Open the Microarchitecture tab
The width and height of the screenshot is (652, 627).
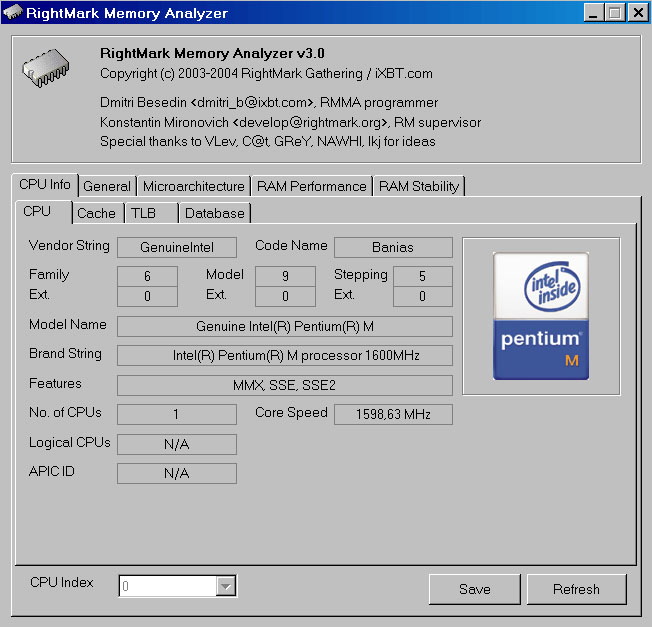pos(194,186)
